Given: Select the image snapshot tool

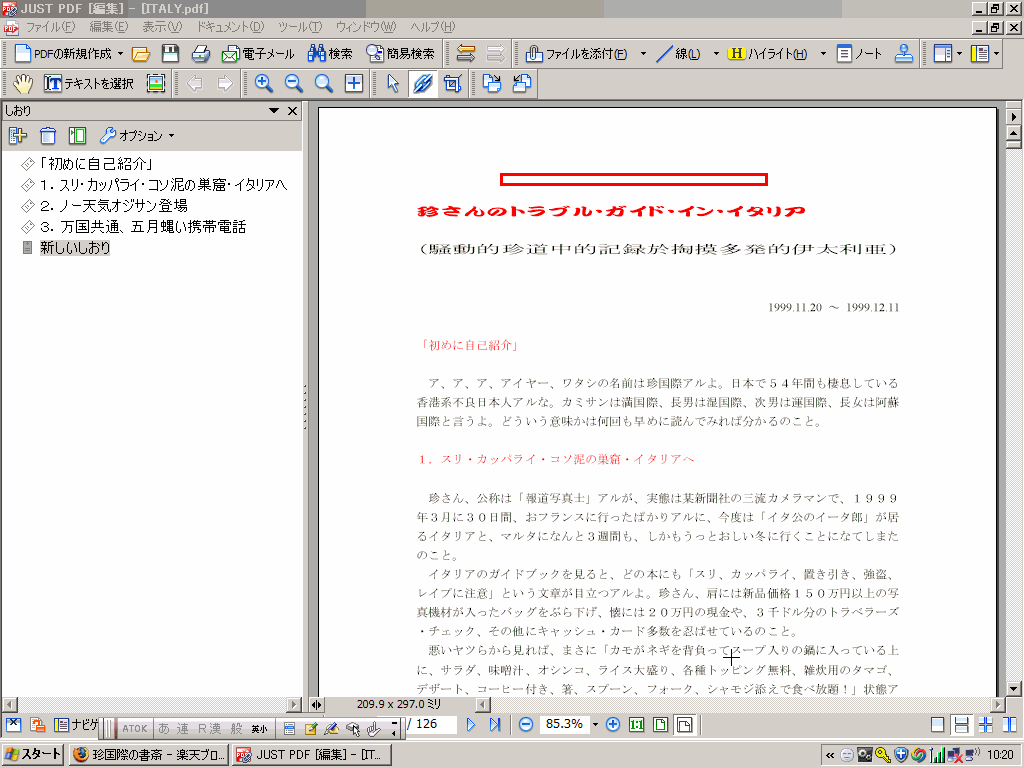Looking at the screenshot, I should (x=155, y=84).
